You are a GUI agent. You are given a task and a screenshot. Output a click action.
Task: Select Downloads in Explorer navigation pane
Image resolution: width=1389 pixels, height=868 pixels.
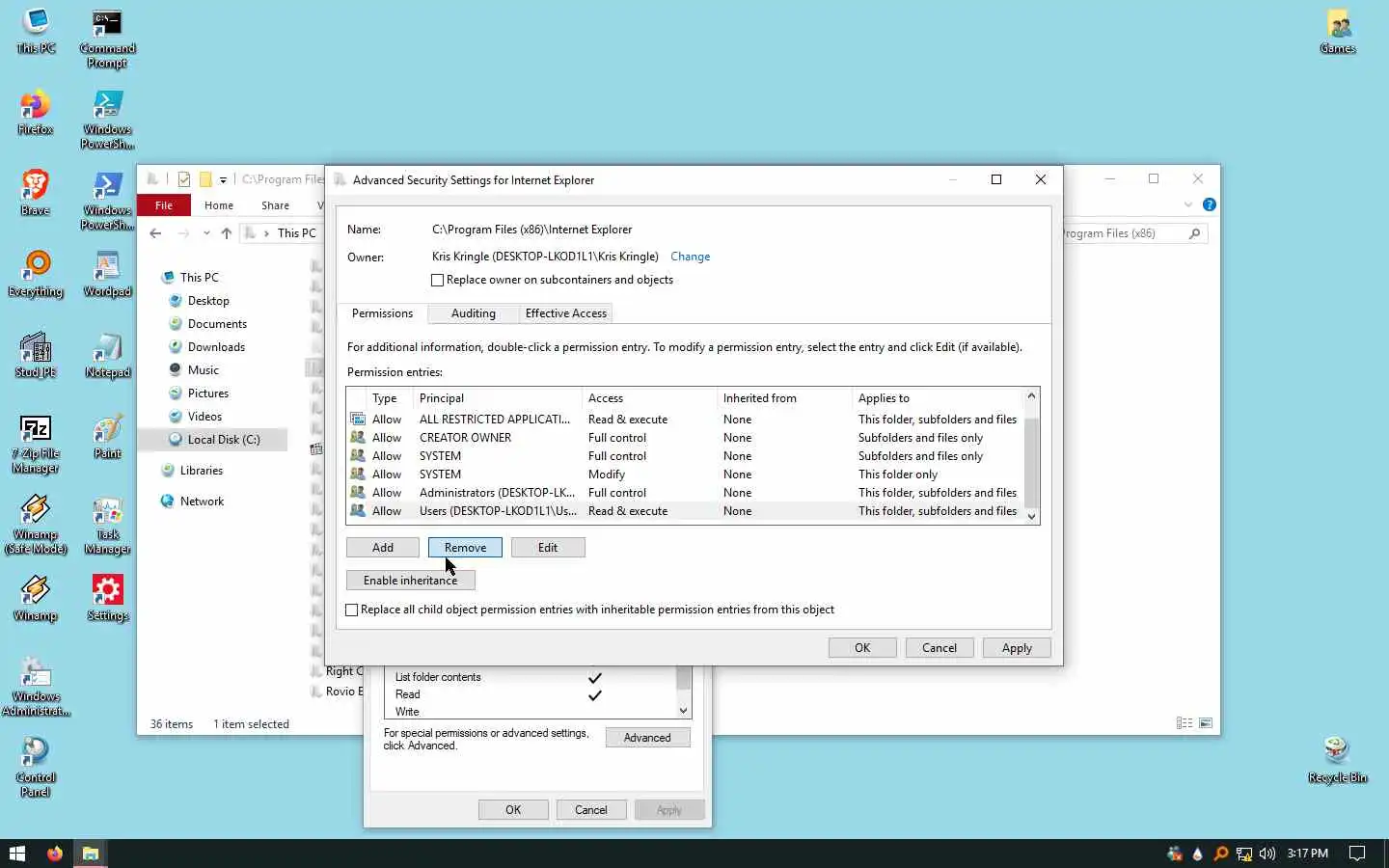(x=216, y=347)
